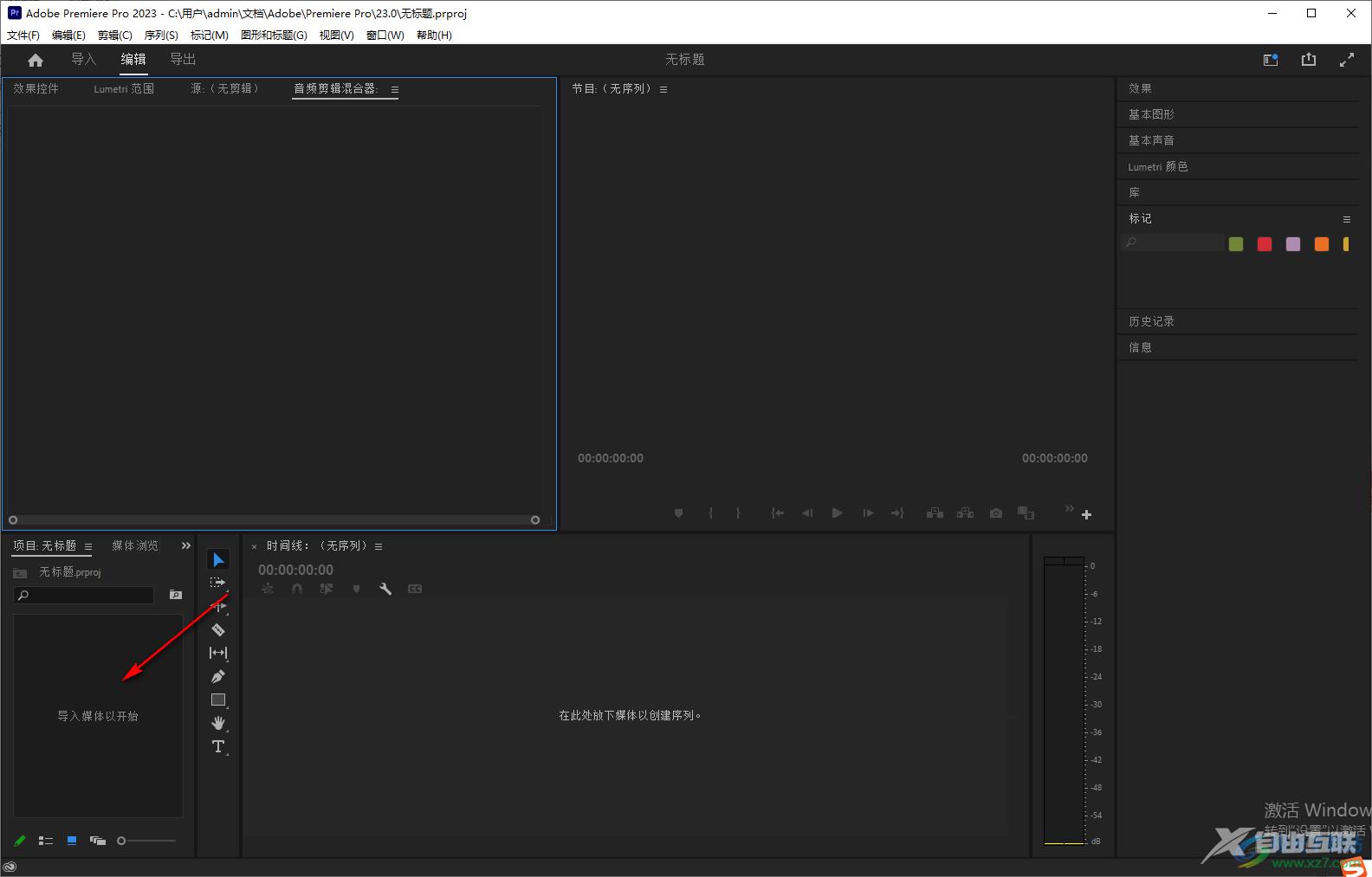
Task: Click the Mark In bracket icon
Action: (x=710, y=513)
